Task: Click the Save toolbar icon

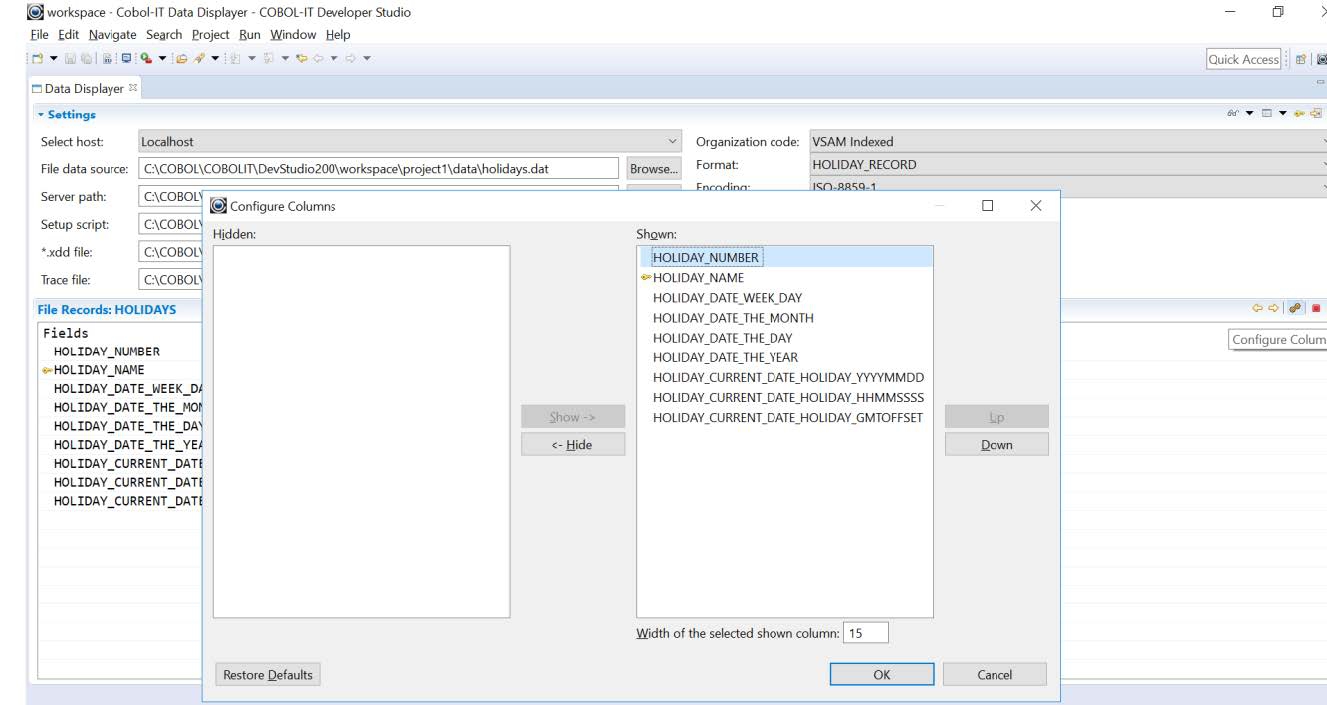Action: (70, 59)
